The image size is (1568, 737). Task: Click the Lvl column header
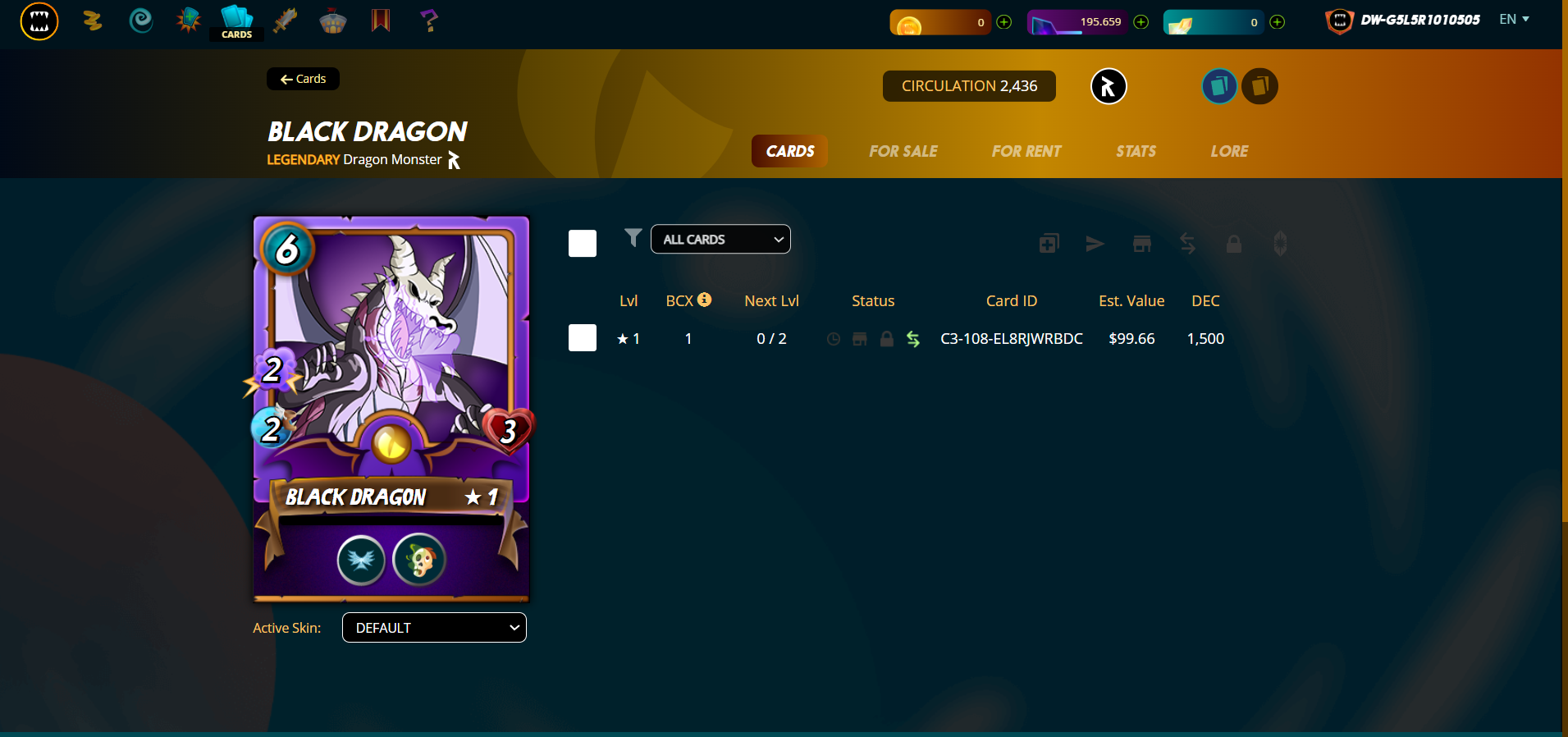(x=629, y=300)
